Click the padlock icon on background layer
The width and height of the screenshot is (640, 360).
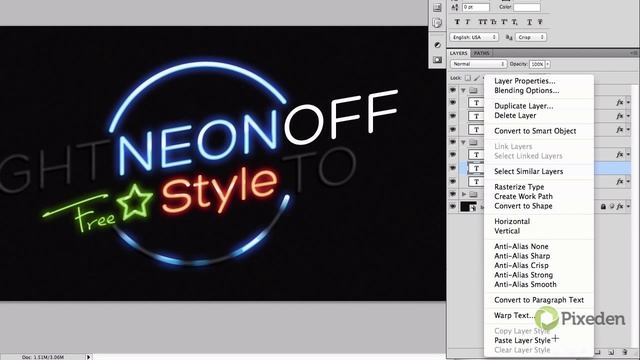click(x=603, y=207)
